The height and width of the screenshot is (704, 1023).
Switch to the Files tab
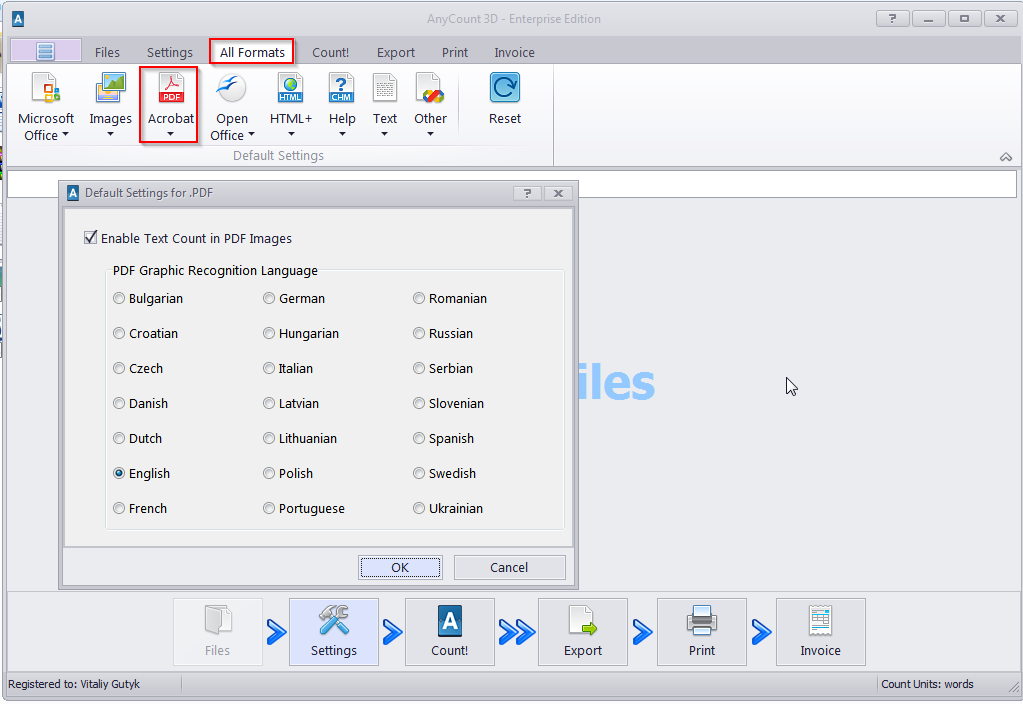coord(107,52)
